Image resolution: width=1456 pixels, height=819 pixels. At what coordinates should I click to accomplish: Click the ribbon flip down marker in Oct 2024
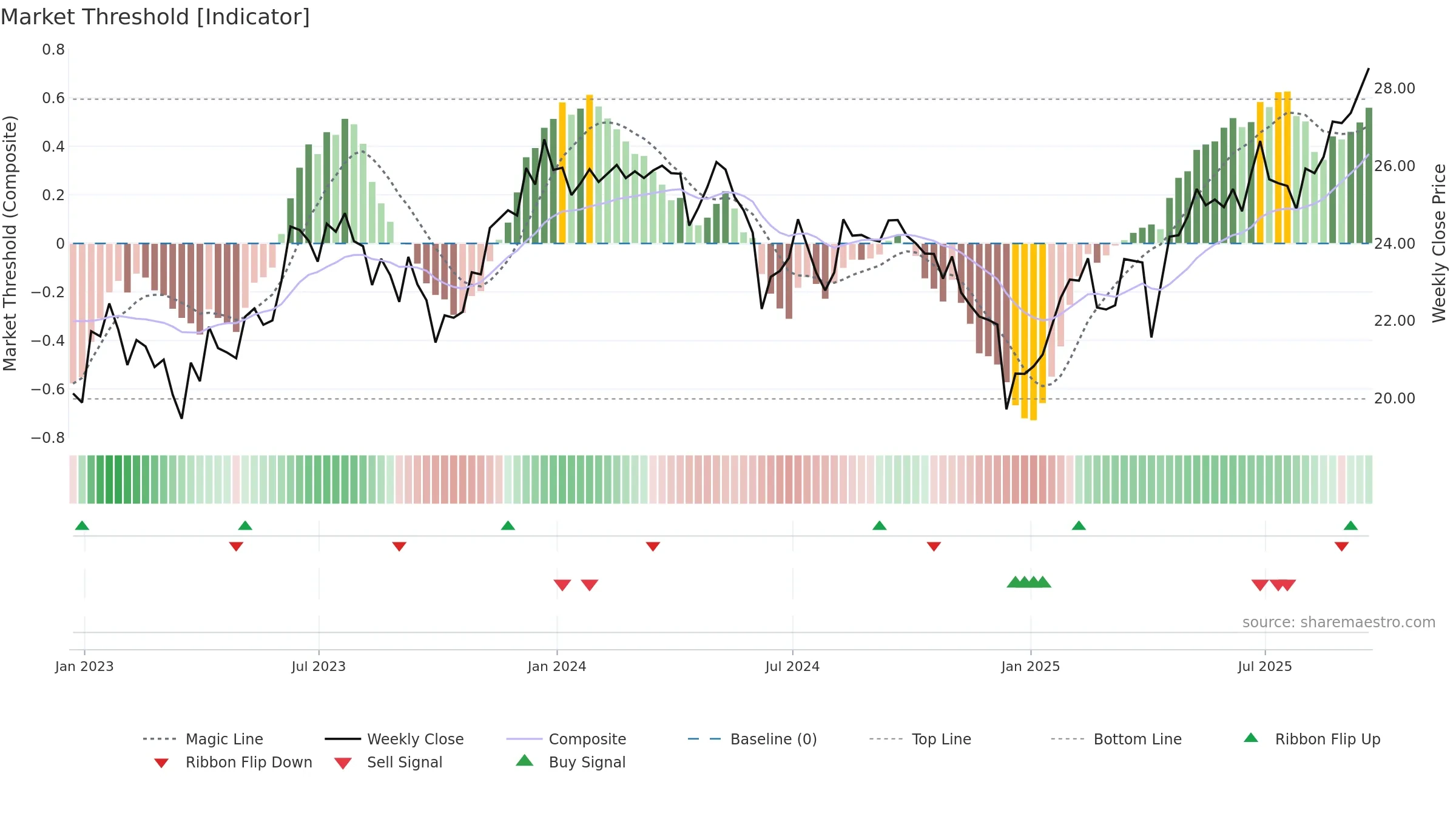point(934,547)
